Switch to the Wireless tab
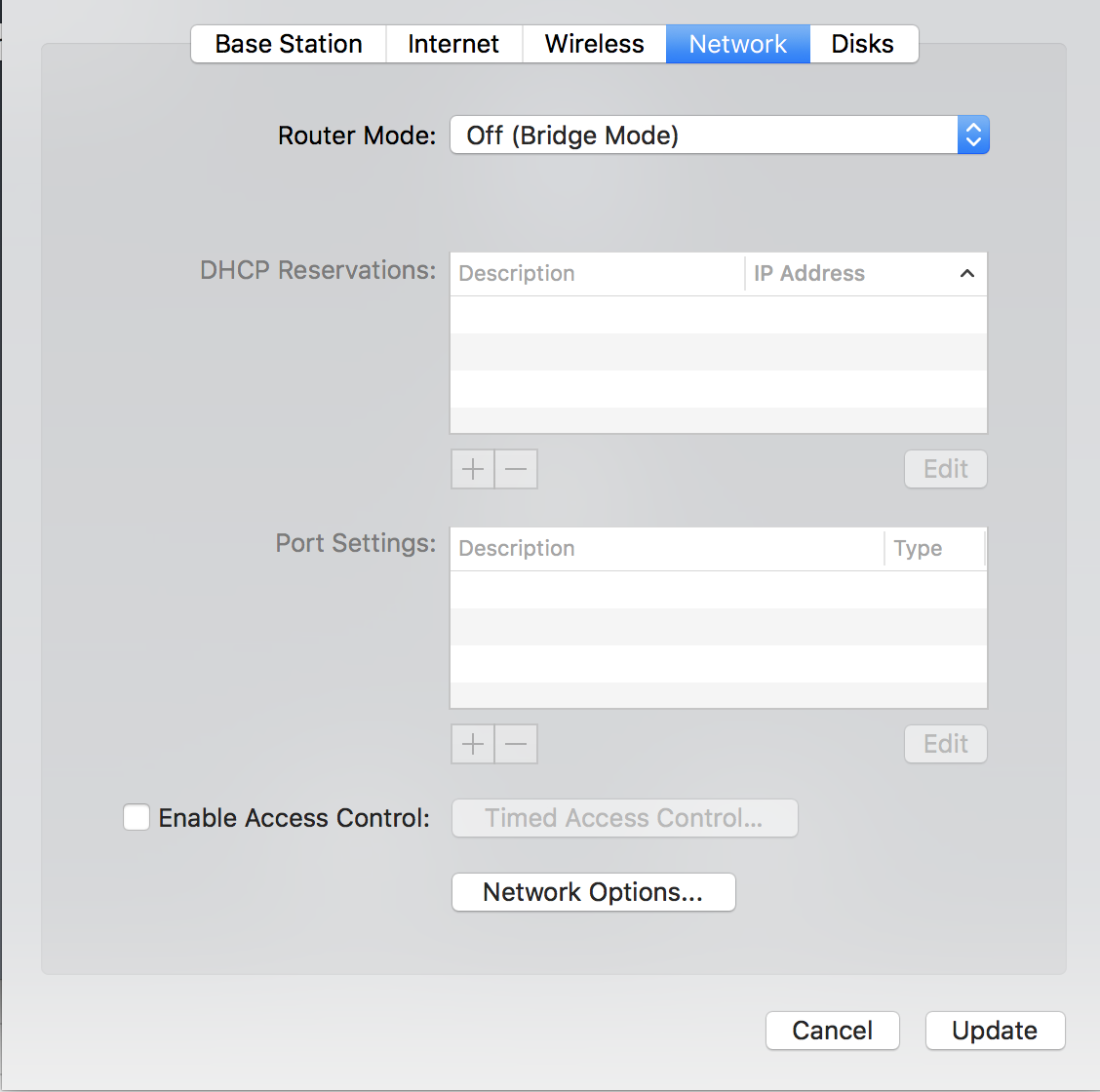 pos(594,44)
